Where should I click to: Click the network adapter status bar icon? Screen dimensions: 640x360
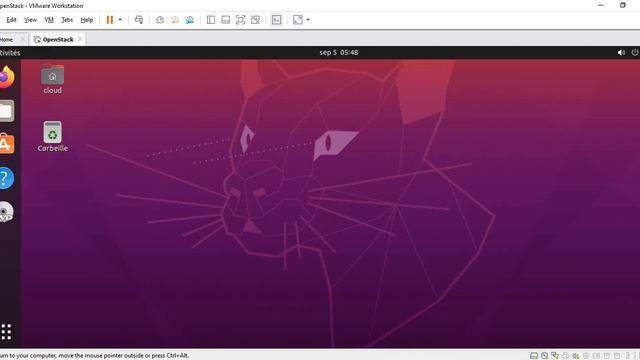coord(555,356)
